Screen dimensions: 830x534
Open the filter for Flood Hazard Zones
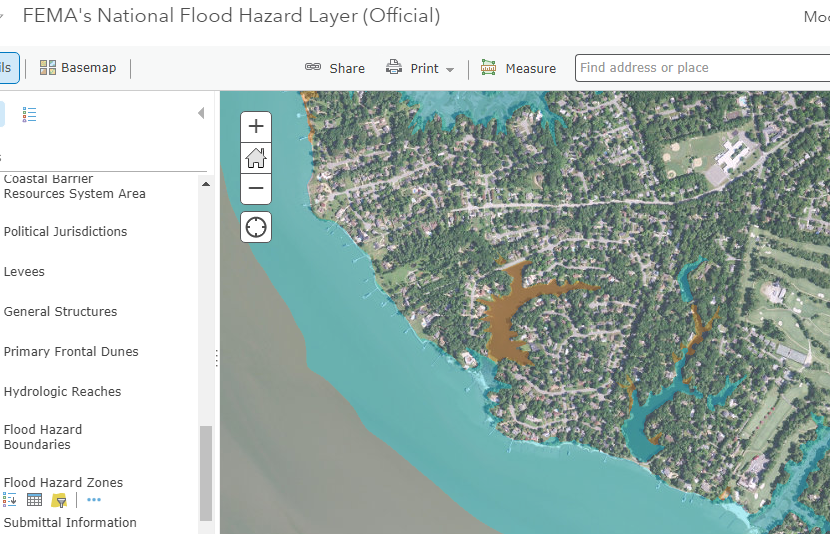pyautogui.click(x=59, y=500)
